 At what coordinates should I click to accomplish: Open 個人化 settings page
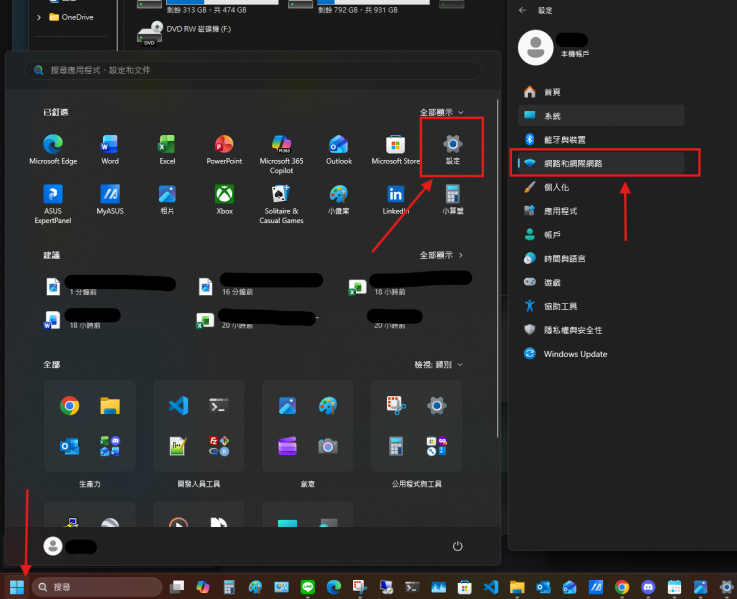601,187
